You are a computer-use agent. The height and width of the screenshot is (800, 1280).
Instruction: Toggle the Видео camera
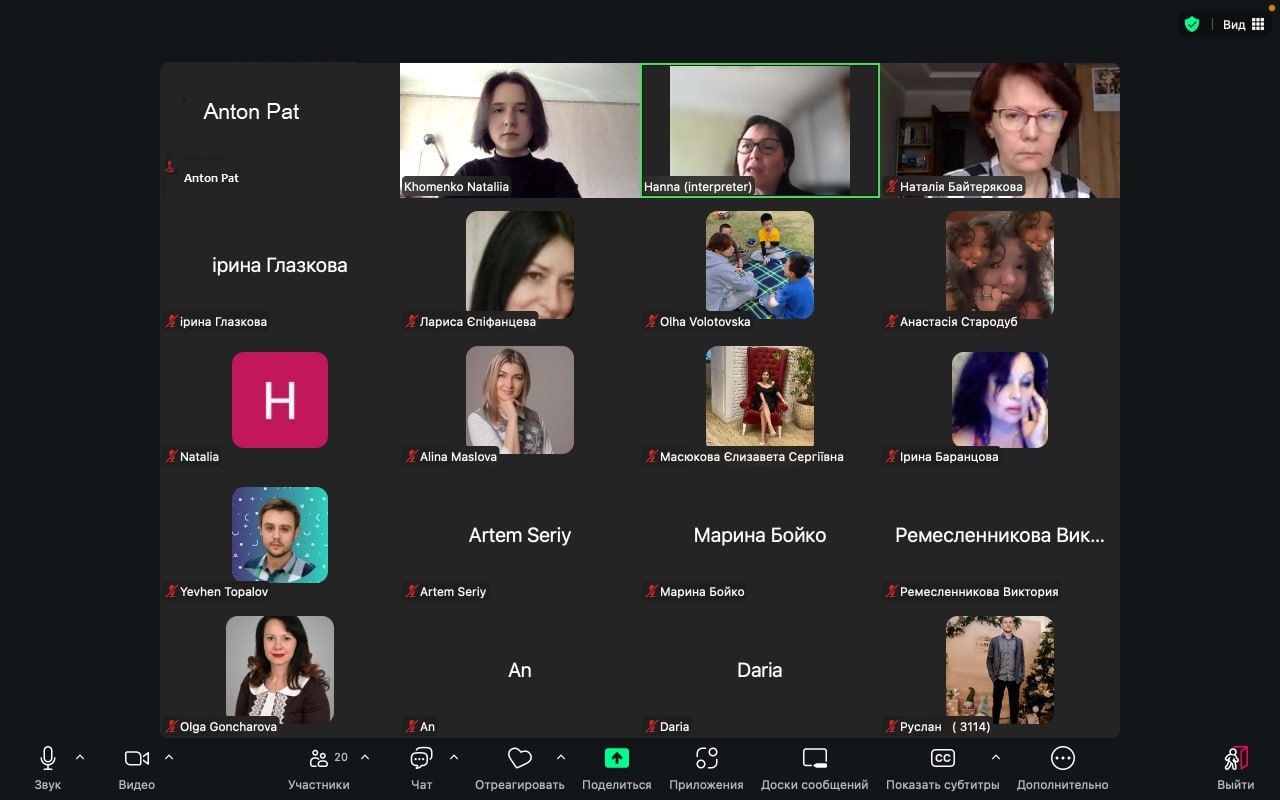137,759
